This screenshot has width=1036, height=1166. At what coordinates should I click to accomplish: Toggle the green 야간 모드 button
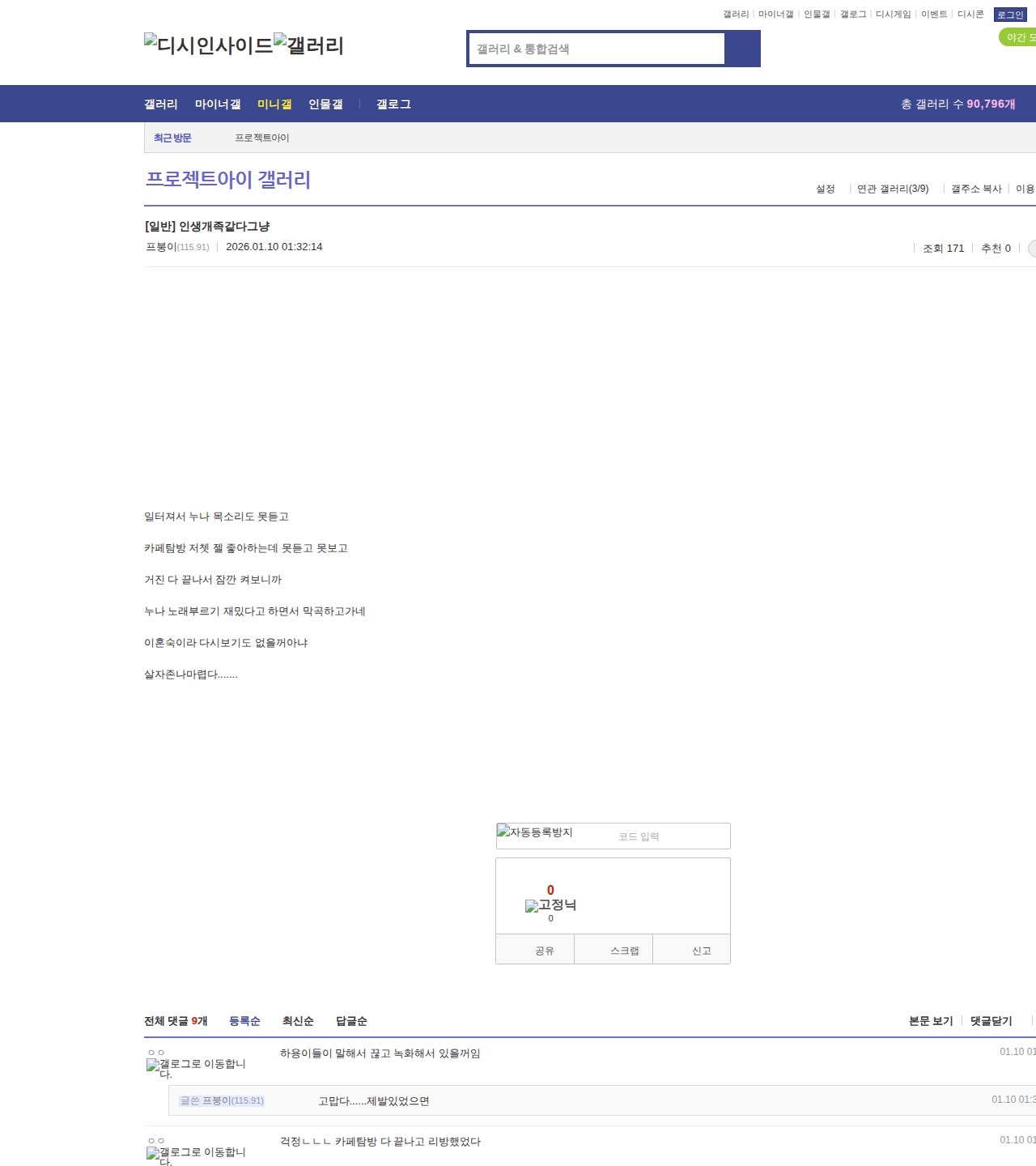1018,37
